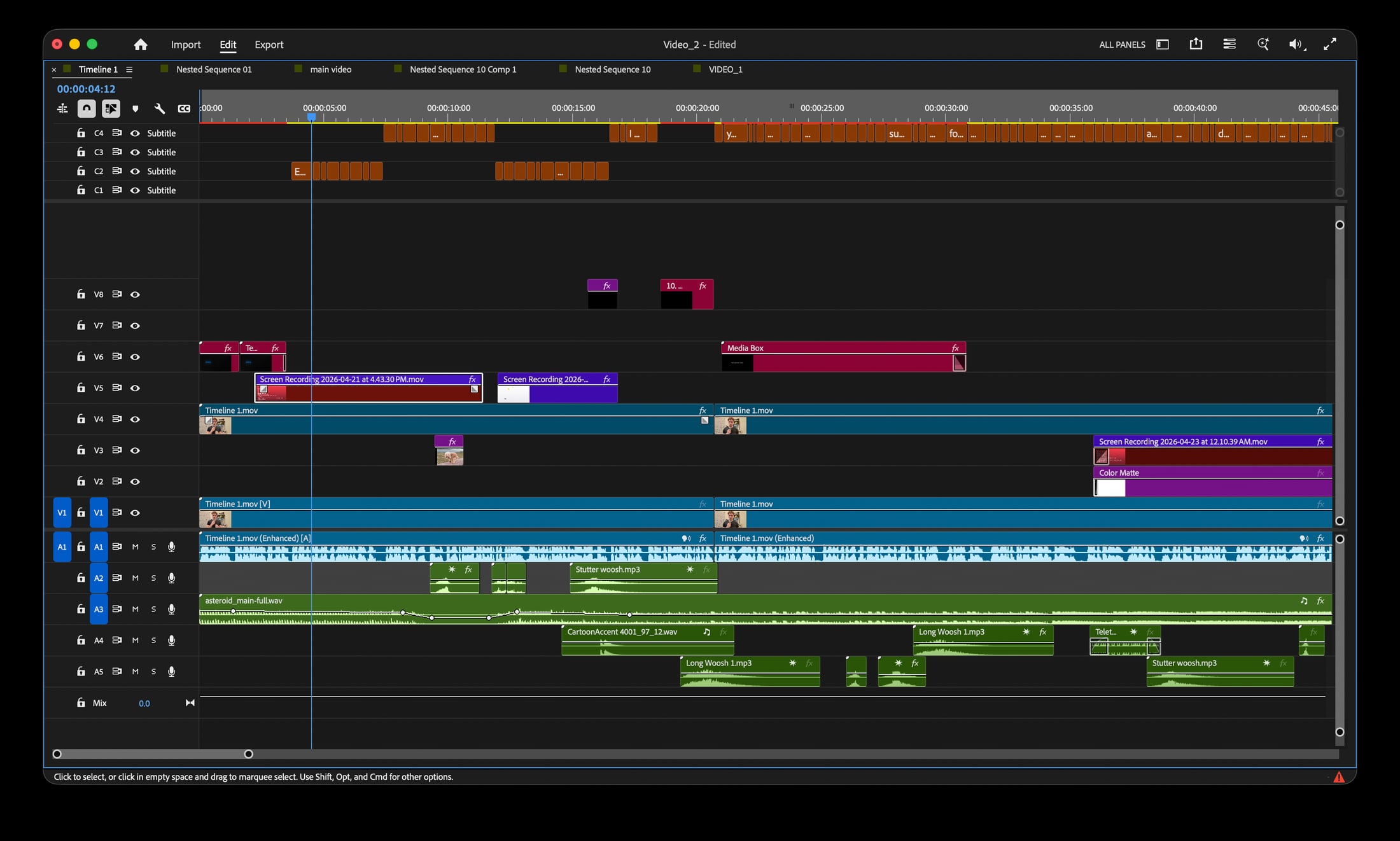Viewport: 1400px width, 841px height.
Task: Toggle the Snap in Timeline magnet icon
Action: coord(87,109)
